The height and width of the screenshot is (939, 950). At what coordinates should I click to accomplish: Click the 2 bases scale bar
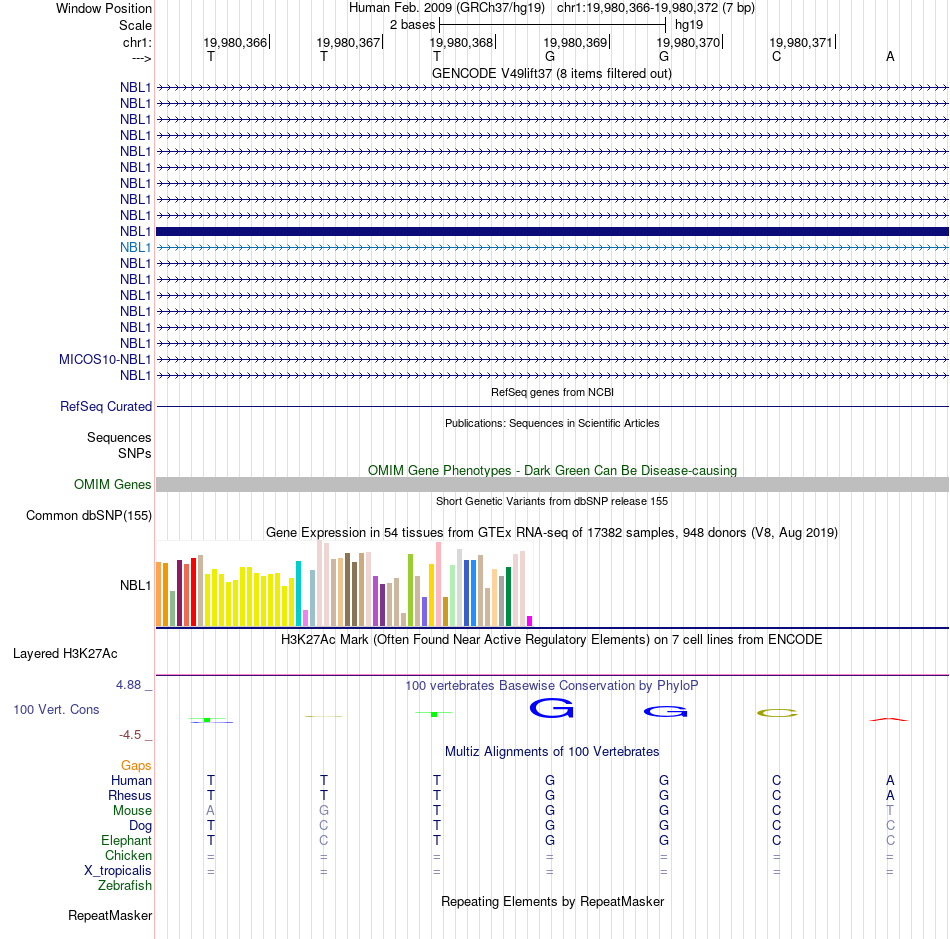tap(552, 25)
